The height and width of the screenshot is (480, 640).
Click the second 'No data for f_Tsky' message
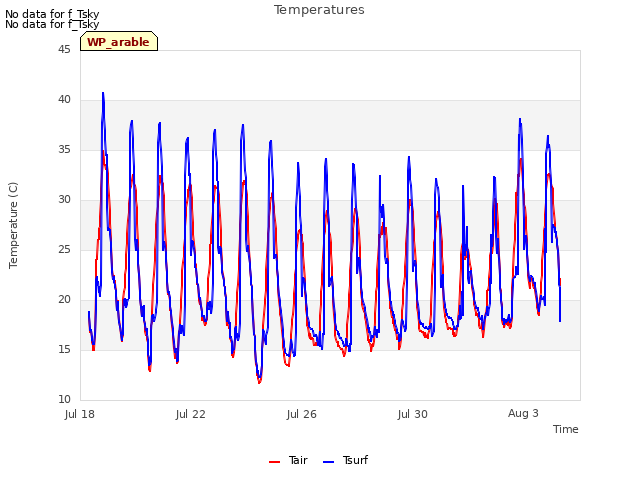click(52, 24)
